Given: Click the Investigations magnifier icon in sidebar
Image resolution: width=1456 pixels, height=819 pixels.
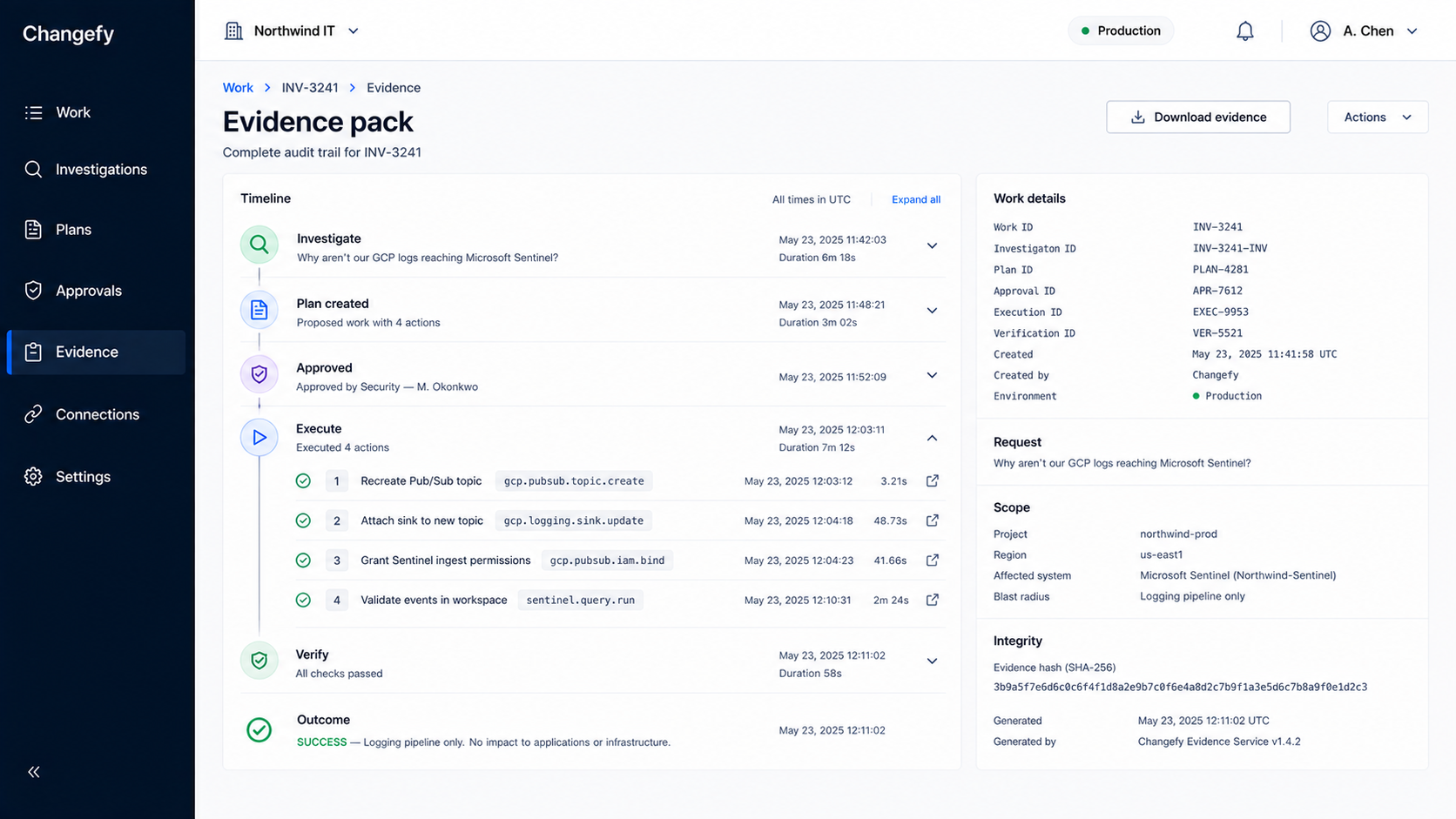Looking at the screenshot, I should (33, 169).
